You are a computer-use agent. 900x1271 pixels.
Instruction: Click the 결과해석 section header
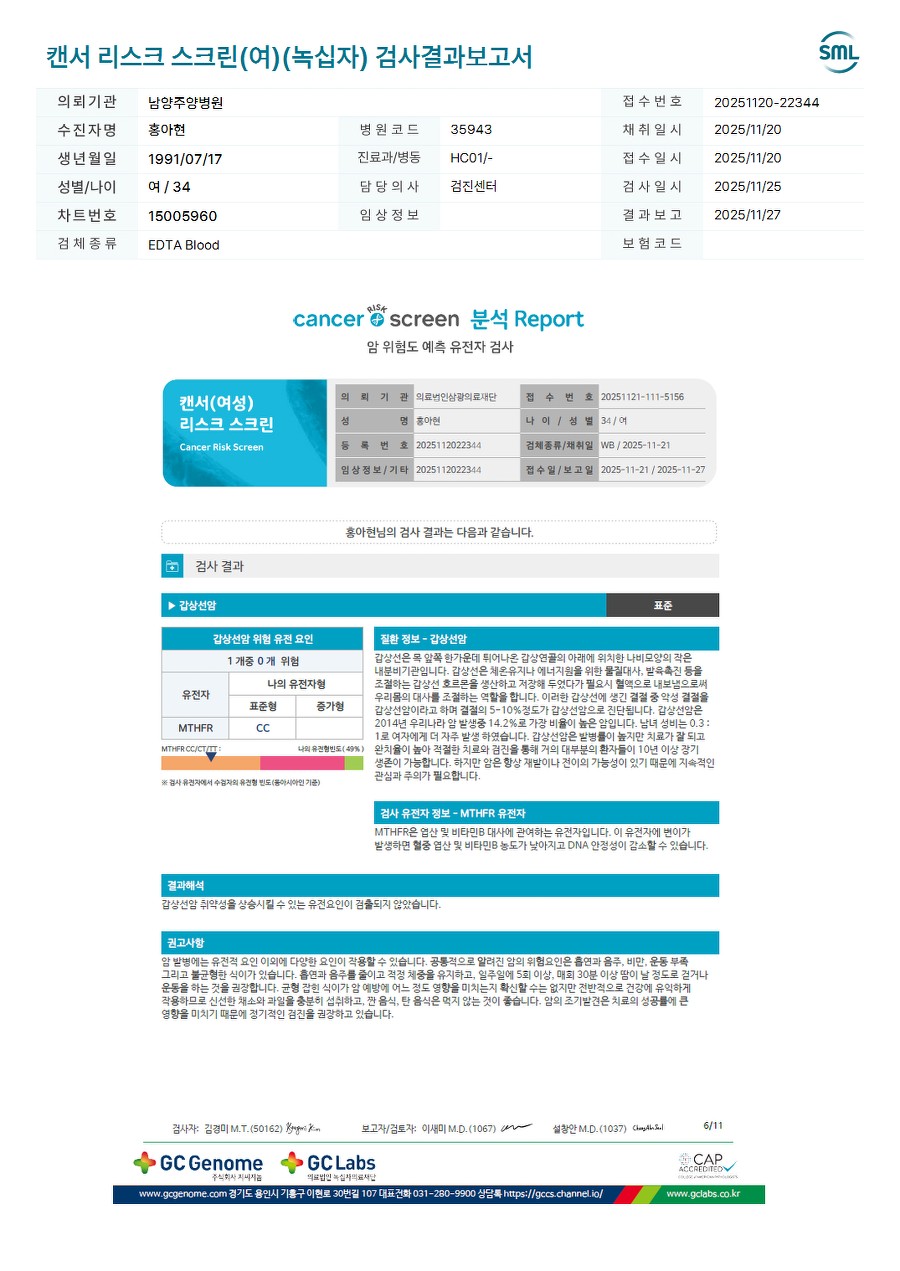point(440,885)
